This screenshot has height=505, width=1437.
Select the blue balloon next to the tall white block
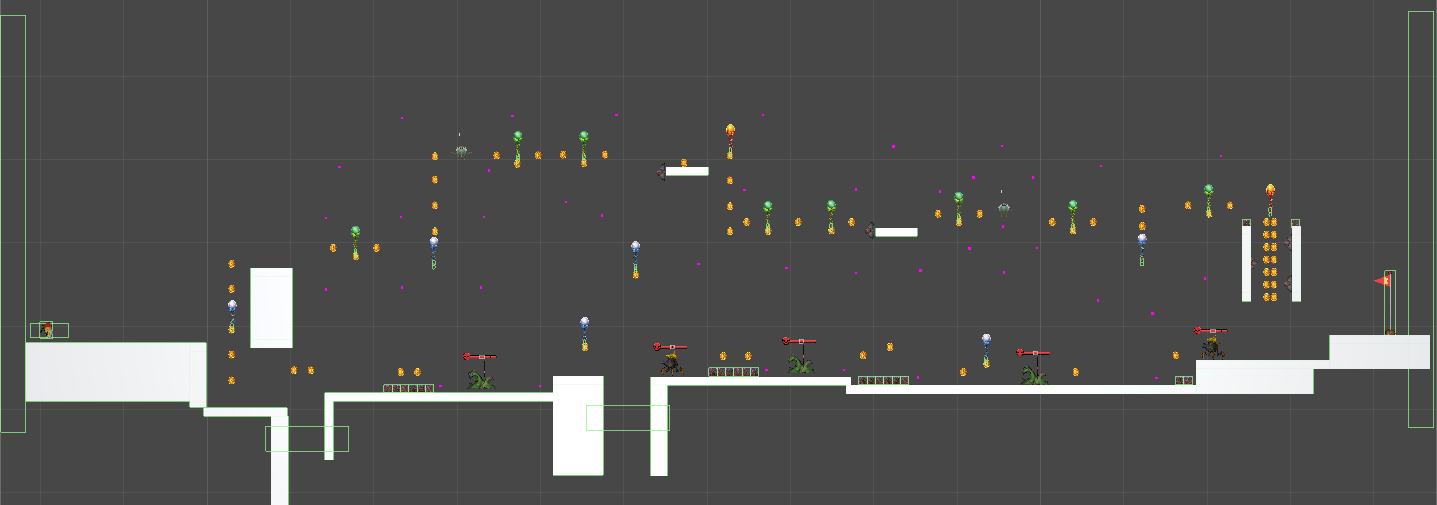[232, 314]
